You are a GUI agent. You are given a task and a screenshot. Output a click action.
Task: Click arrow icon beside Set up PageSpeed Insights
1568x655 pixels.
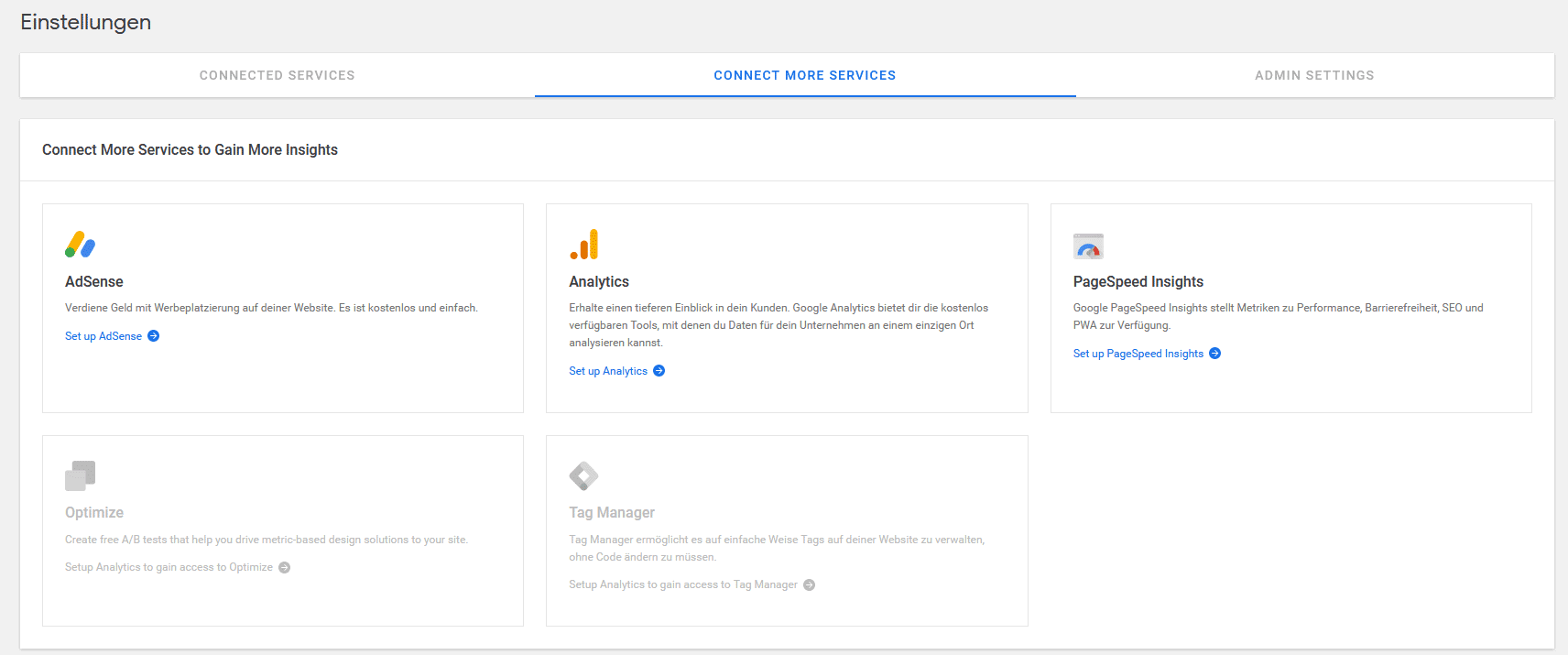tap(1215, 354)
